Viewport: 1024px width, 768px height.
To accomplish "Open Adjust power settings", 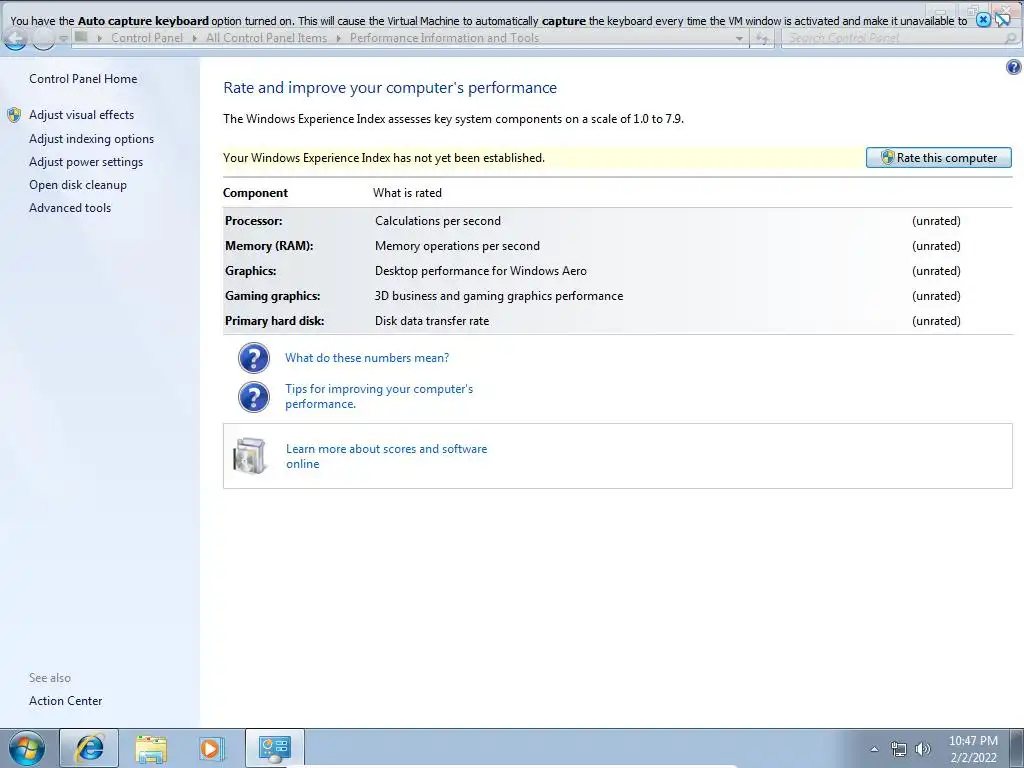I will [x=86, y=162].
